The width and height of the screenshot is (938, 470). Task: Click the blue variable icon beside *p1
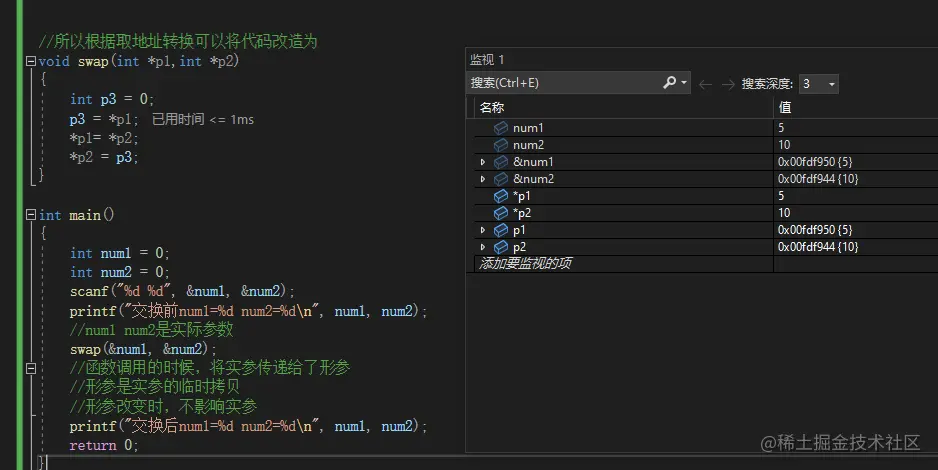501,196
